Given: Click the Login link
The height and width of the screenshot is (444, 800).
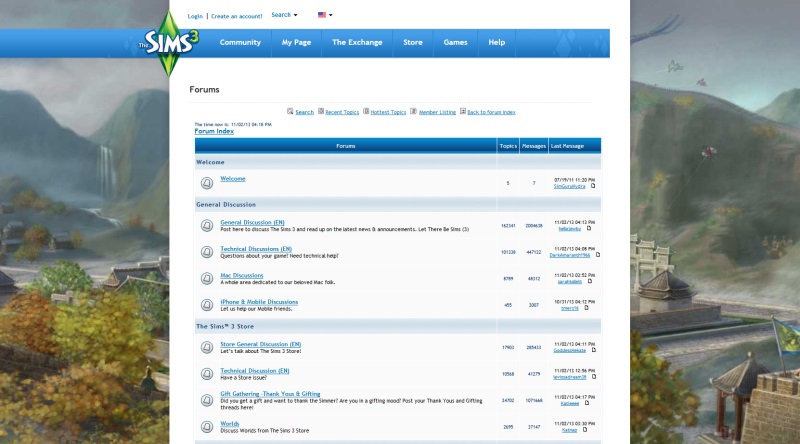Looking at the screenshot, I should pyautogui.click(x=195, y=16).
